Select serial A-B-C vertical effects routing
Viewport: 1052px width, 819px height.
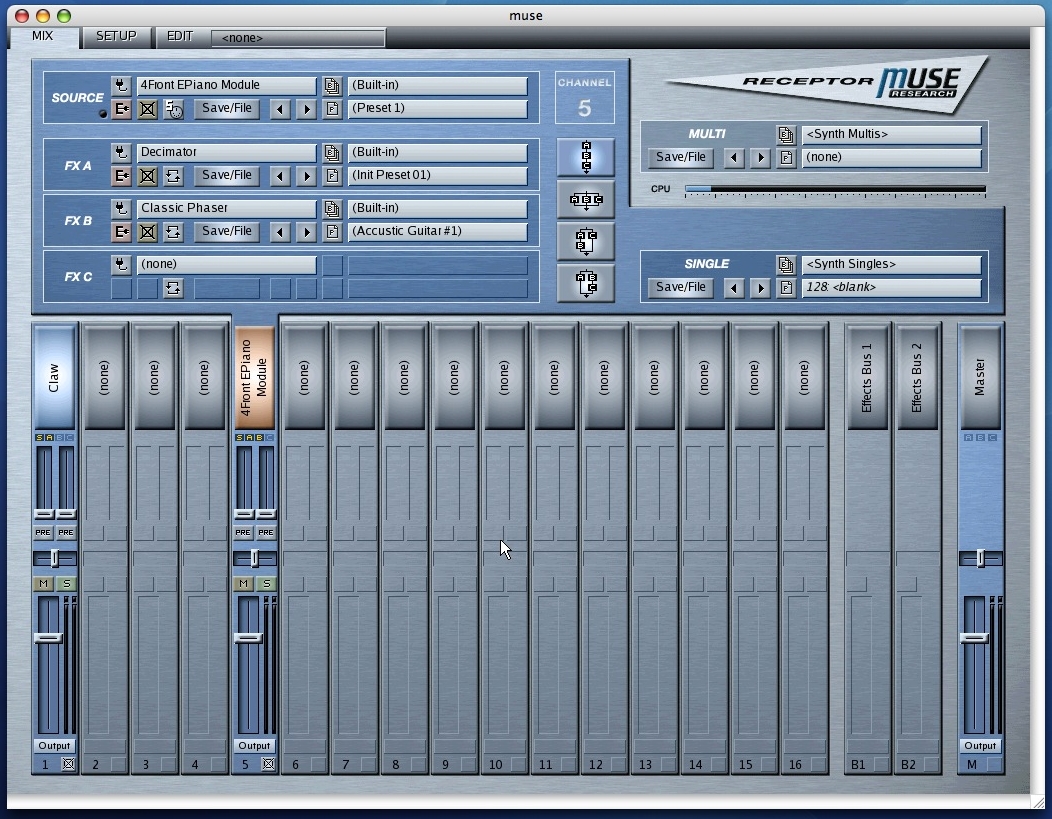(x=586, y=158)
